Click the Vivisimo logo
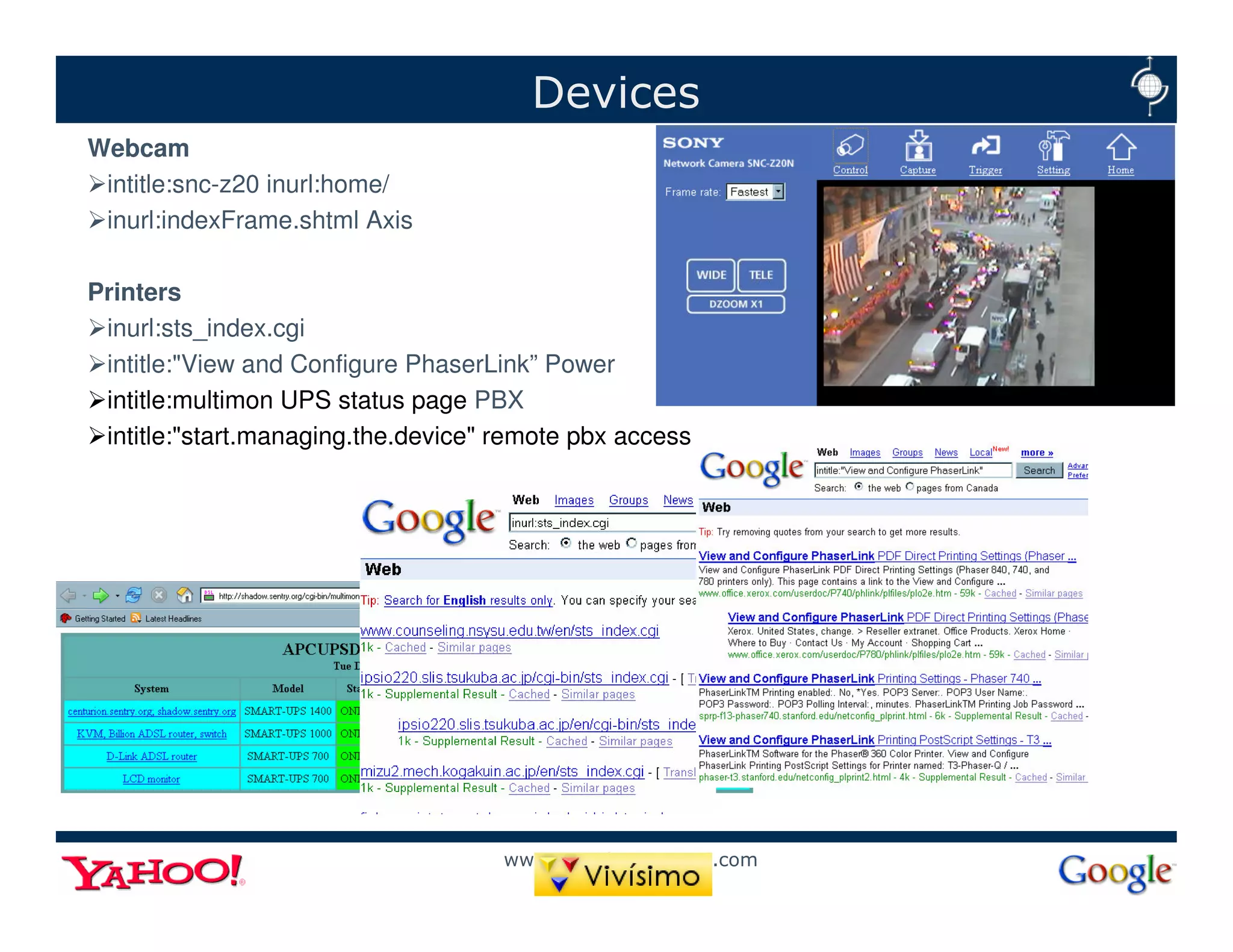Image resolution: width=1233 pixels, height=952 pixels. click(623, 874)
